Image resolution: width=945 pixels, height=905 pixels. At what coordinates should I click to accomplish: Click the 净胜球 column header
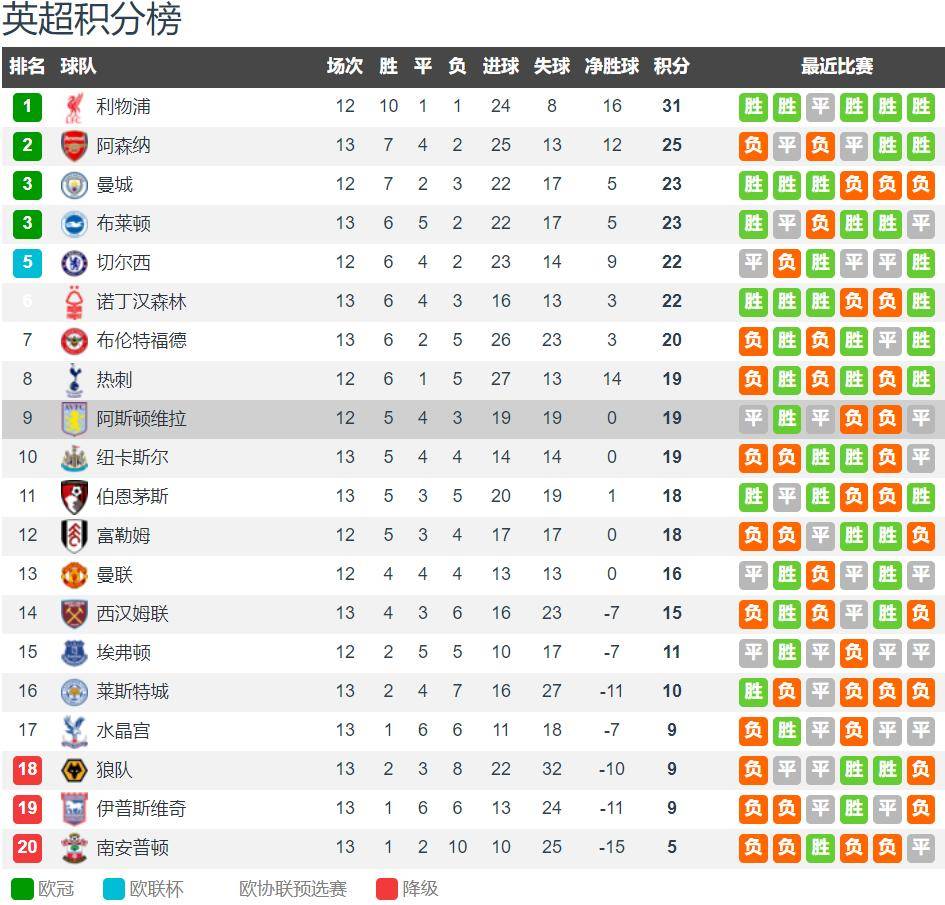pos(612,66)
